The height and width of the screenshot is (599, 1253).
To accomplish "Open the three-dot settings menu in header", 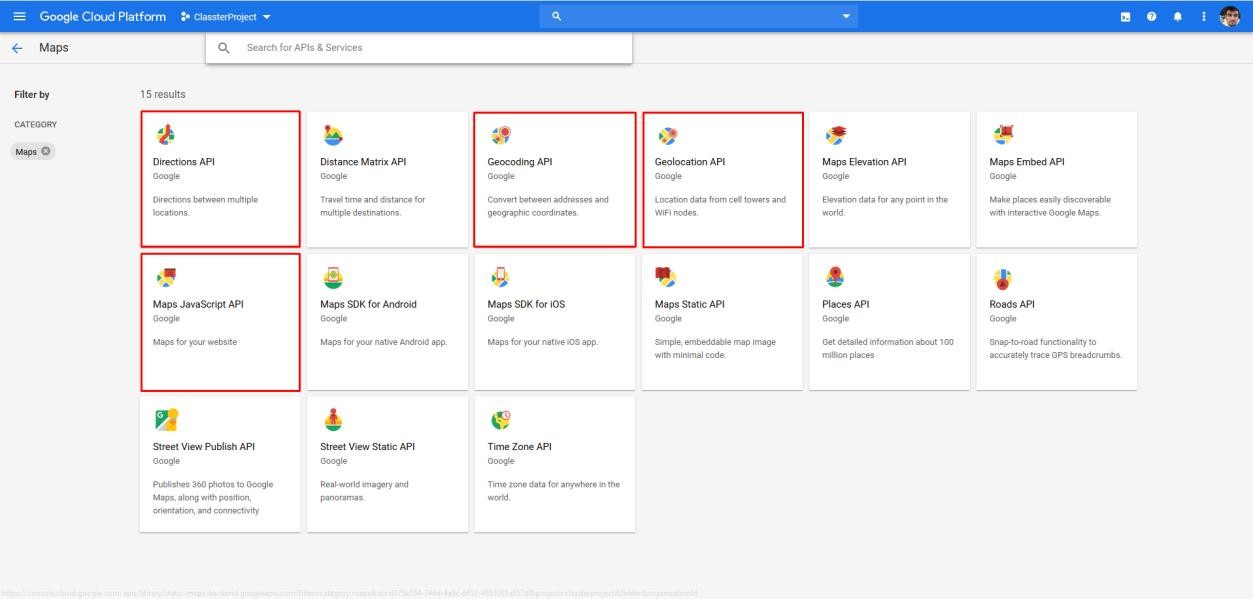I will point(1203,17).
